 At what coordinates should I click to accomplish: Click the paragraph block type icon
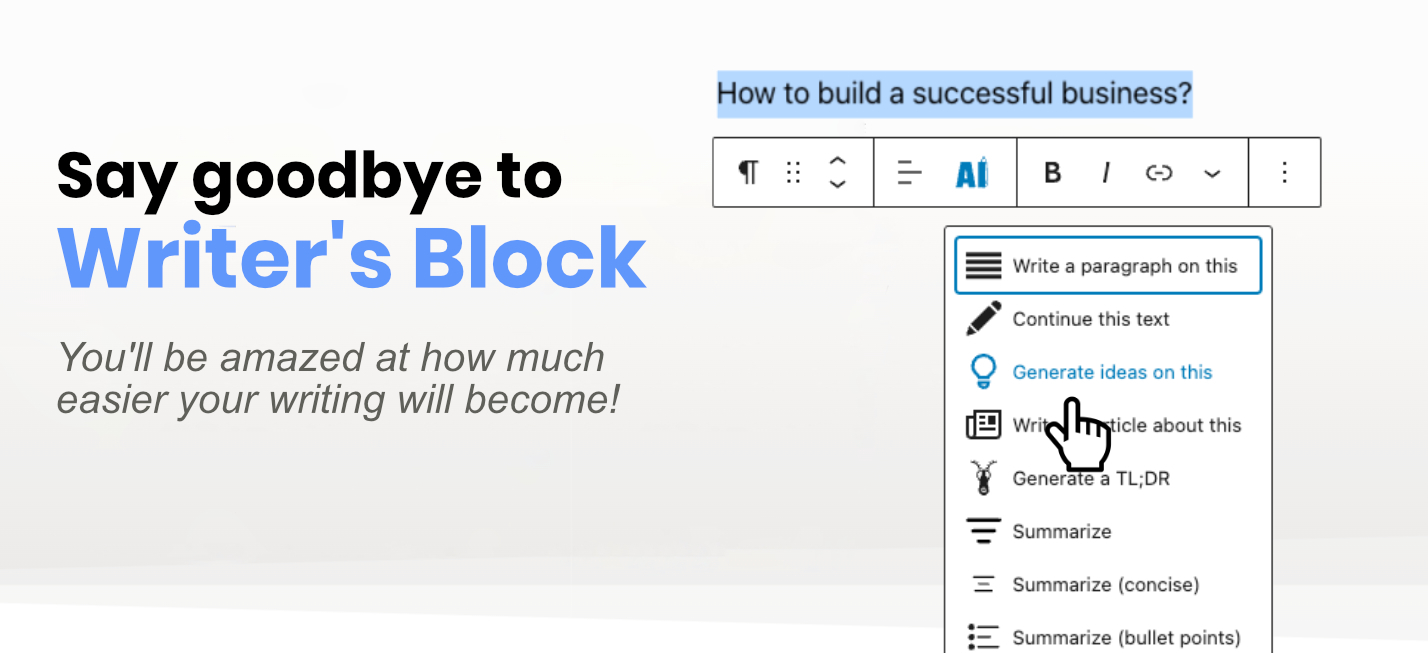click(x=748, y=173)
